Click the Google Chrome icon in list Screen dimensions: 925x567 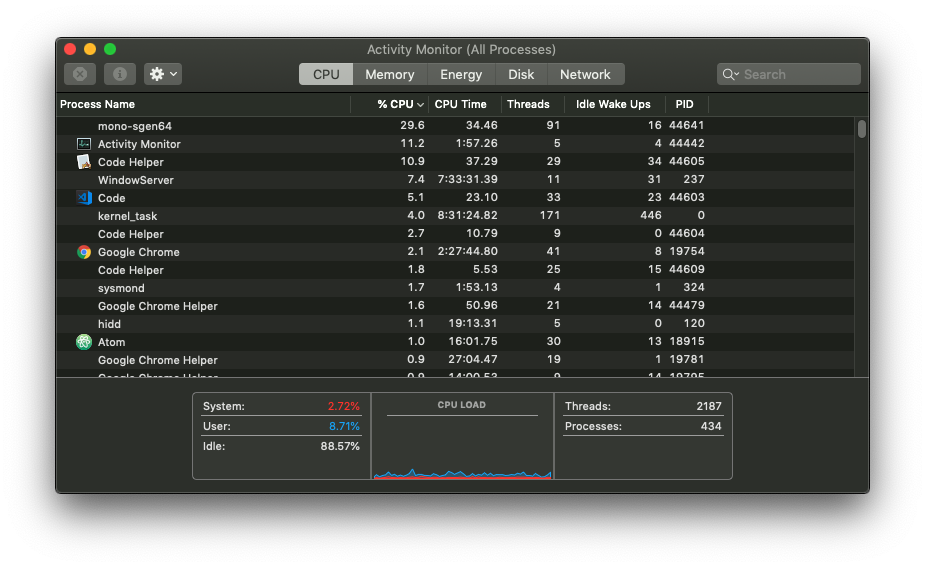[84, 252]
